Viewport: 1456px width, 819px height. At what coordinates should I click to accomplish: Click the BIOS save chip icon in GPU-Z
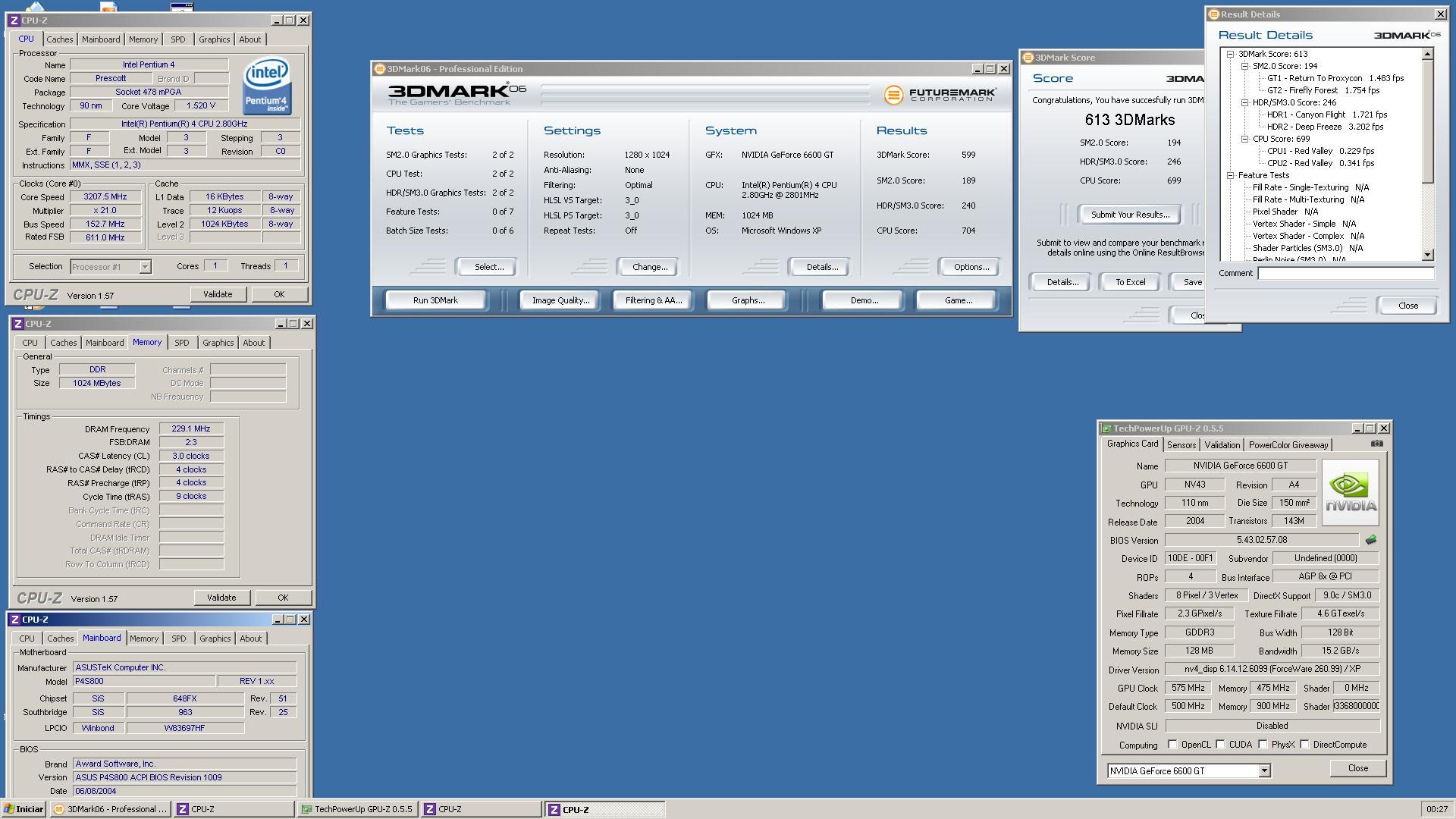(1370, 540)
